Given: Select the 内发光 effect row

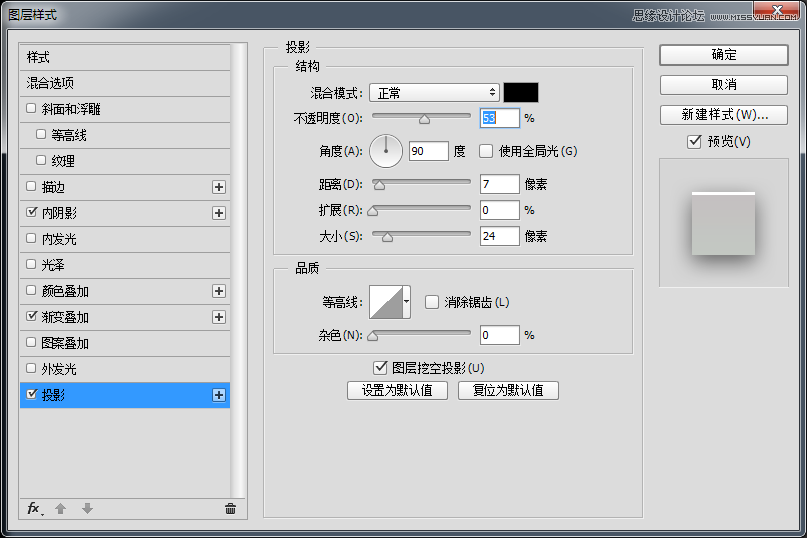Looking at the screenshot, I should 125,239.
